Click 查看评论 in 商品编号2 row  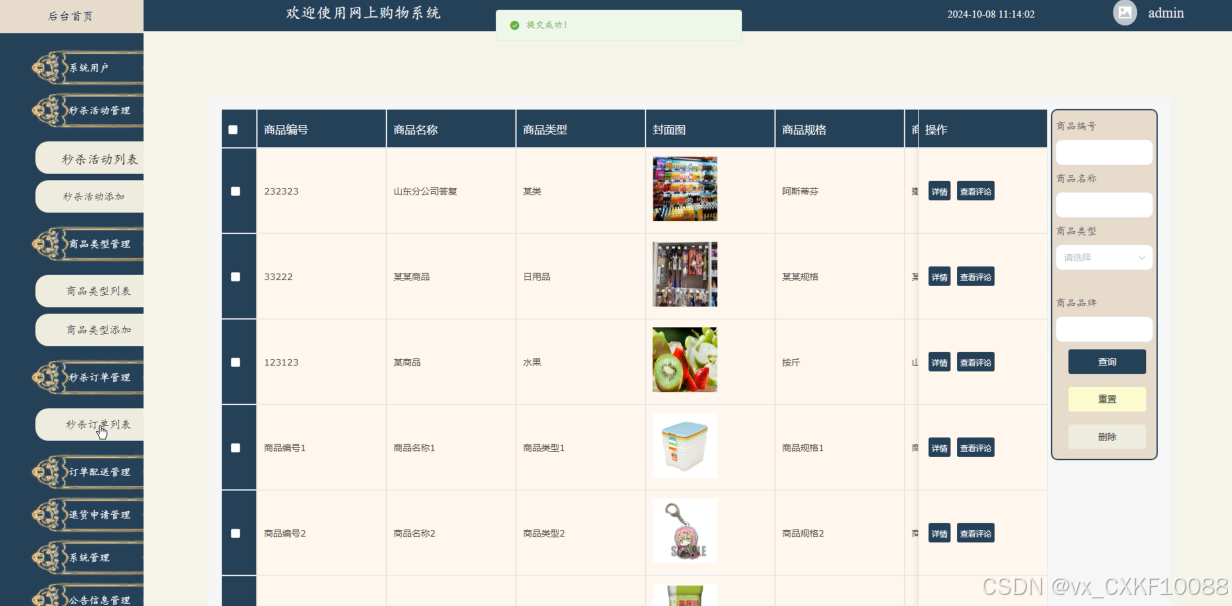point(975,533)
